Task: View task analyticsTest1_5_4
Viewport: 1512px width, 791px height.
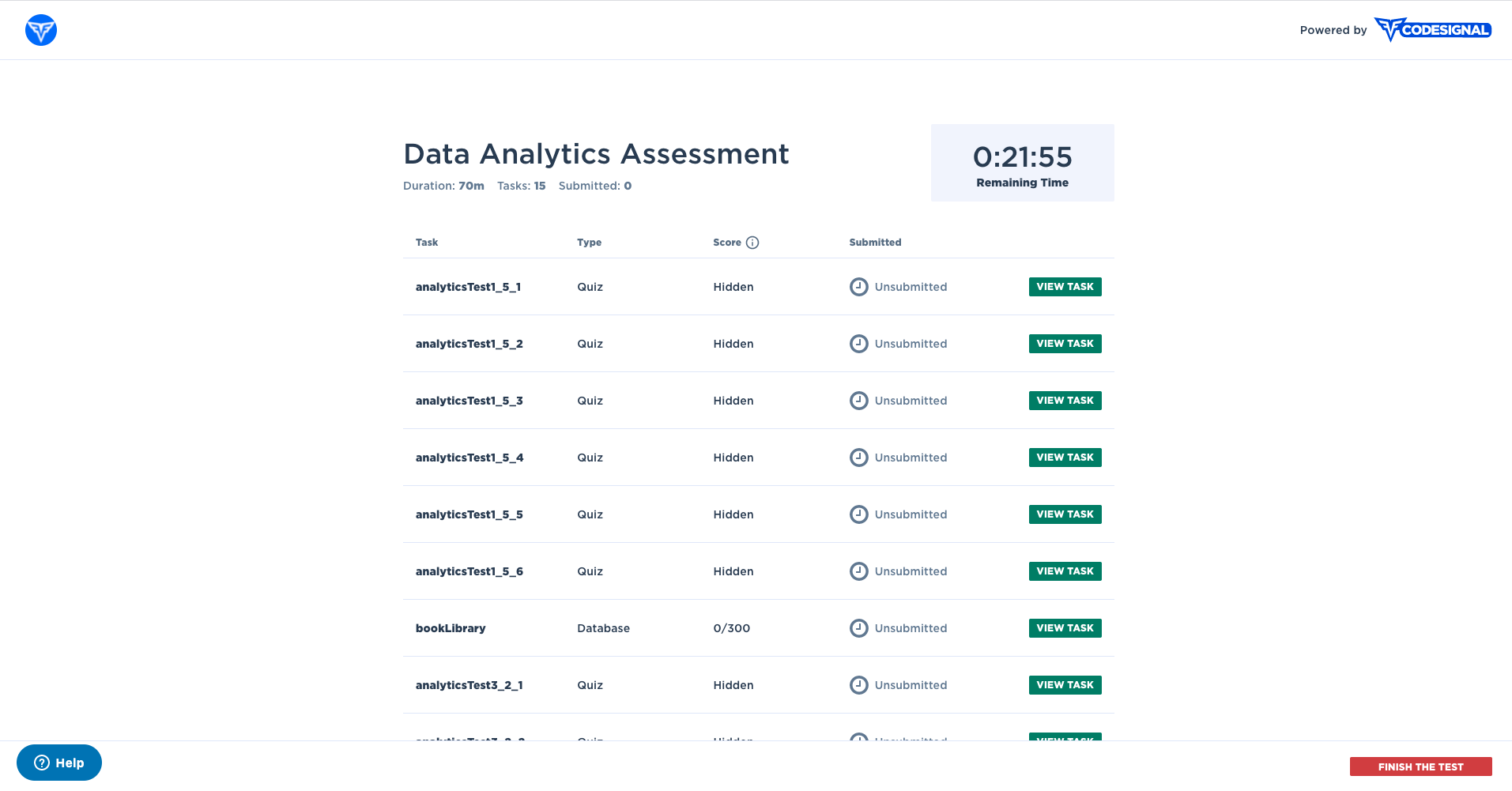Action: click(x=1065, y=458)
